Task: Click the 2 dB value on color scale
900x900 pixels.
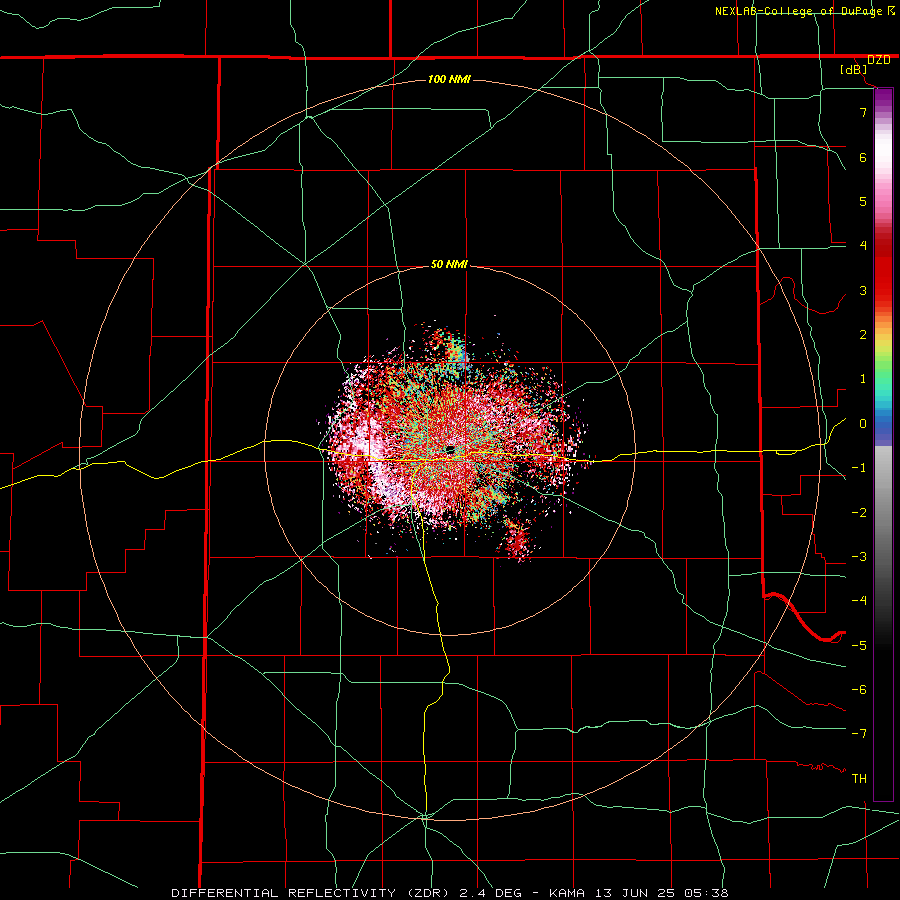Action: point(863,335)
